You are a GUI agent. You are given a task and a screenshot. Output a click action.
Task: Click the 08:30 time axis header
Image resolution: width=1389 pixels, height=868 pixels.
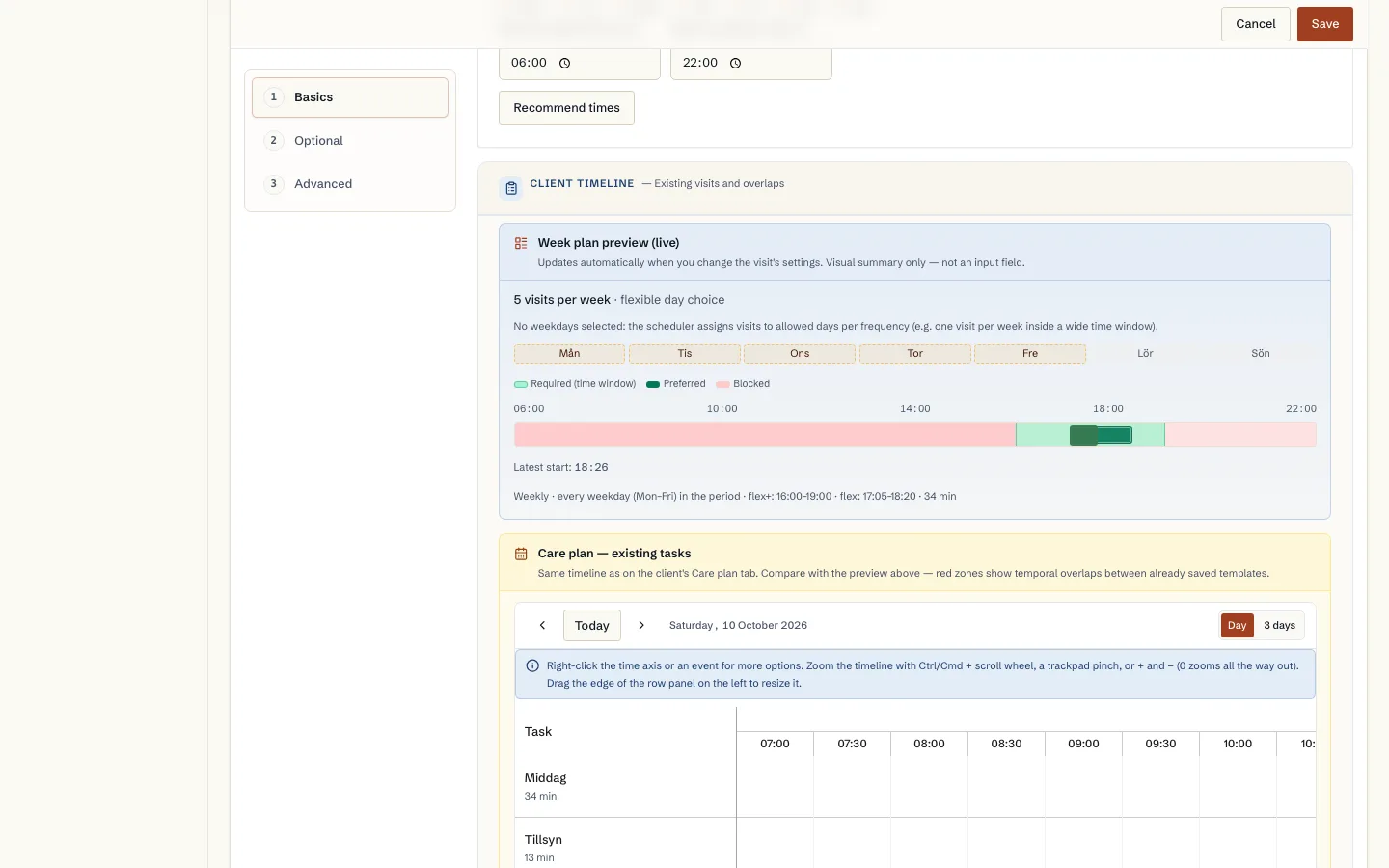tap(1006, 745)
